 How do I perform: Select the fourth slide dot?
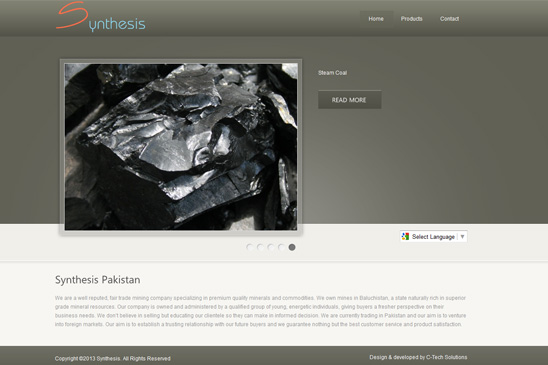coord(281,247)
